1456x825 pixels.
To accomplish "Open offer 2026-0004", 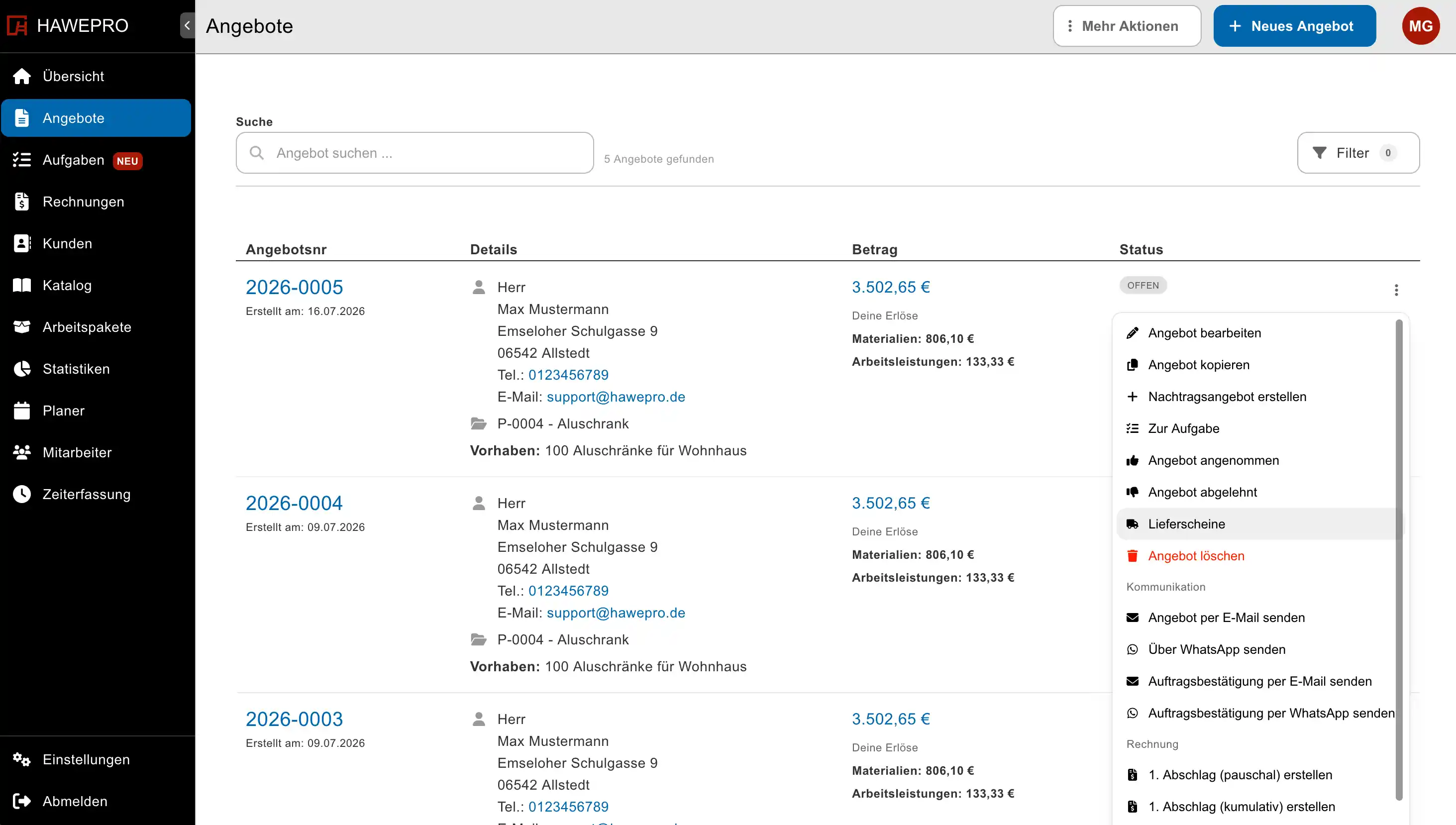I will pyautogui.click(x=294, y=503).
